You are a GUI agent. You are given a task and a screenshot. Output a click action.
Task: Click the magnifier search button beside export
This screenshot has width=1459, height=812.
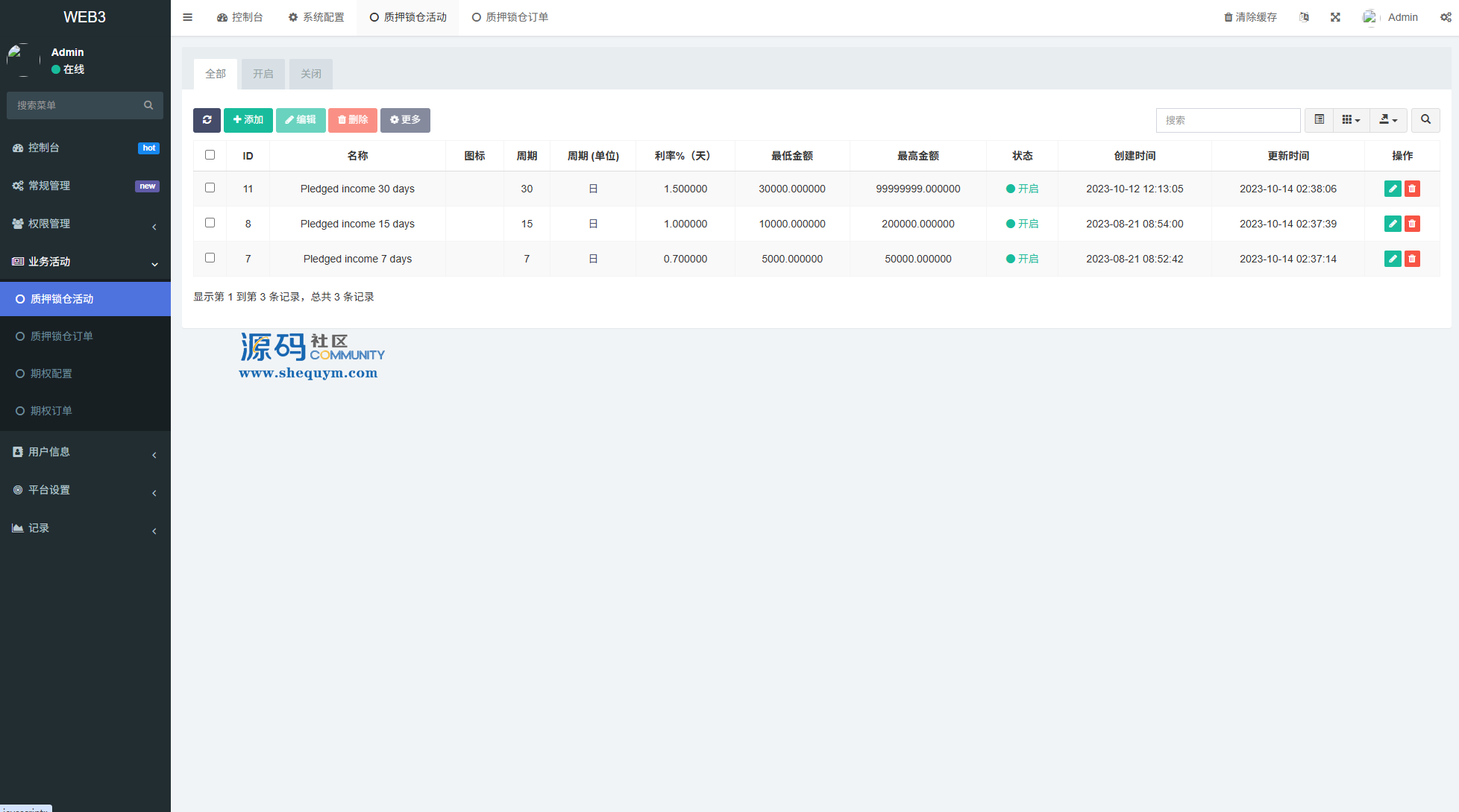pyautogui.click(x=1425, y=120)
